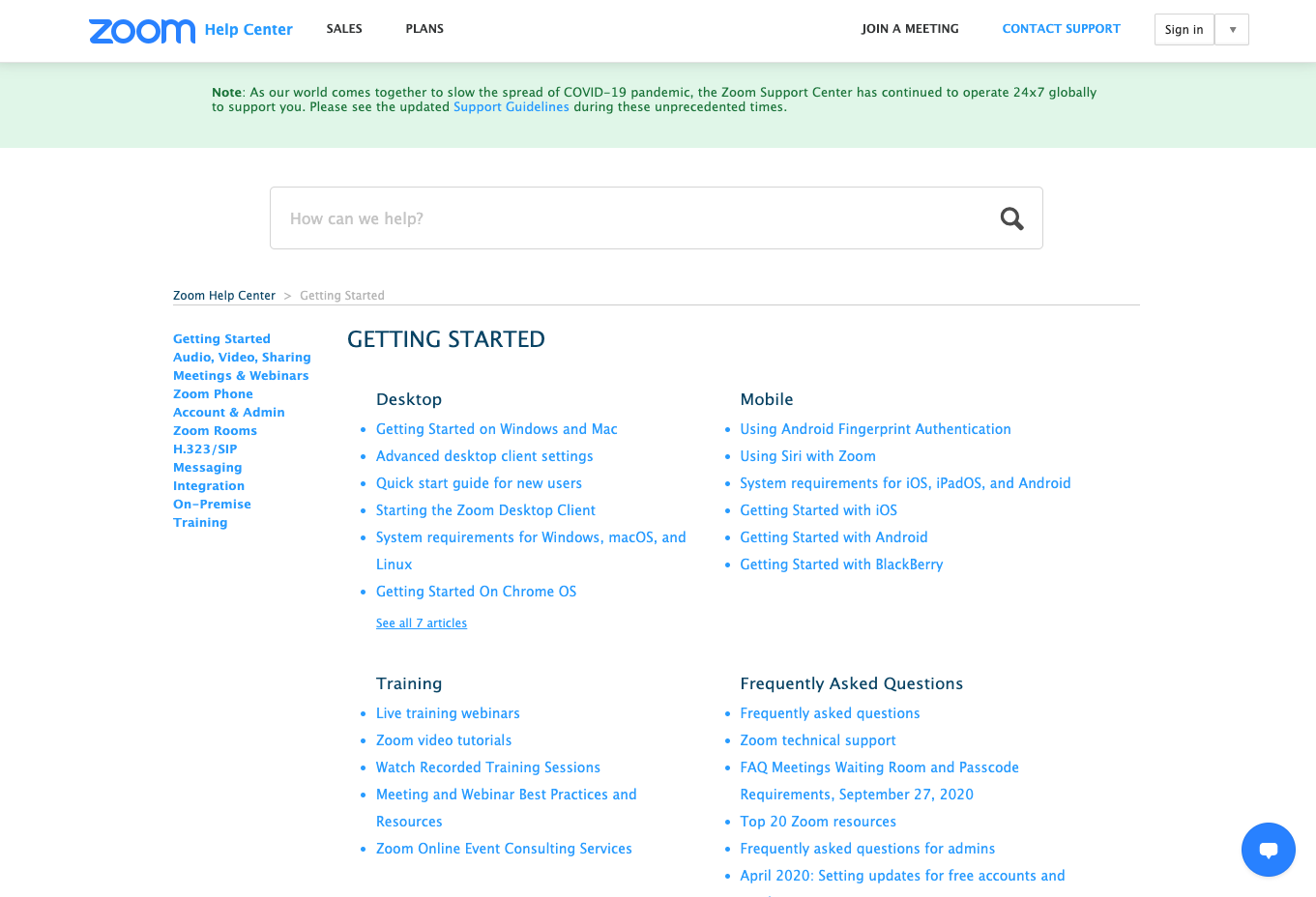This screenshot has width=1316, height=897.
Task: Open Starting the Zoom Desktop Client
Action: (485, 510)
